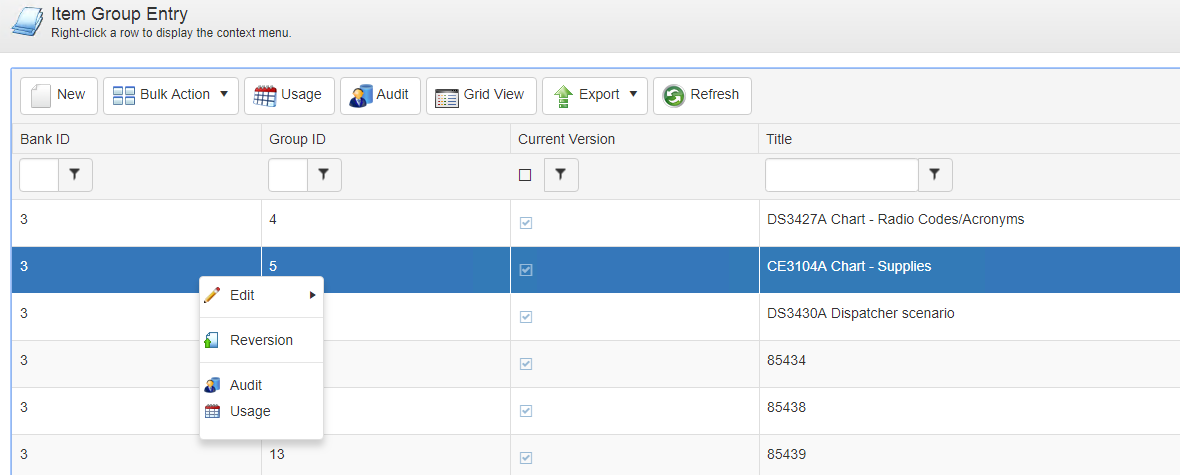Toggle the Current Version filter checkbox

(525, 175)
